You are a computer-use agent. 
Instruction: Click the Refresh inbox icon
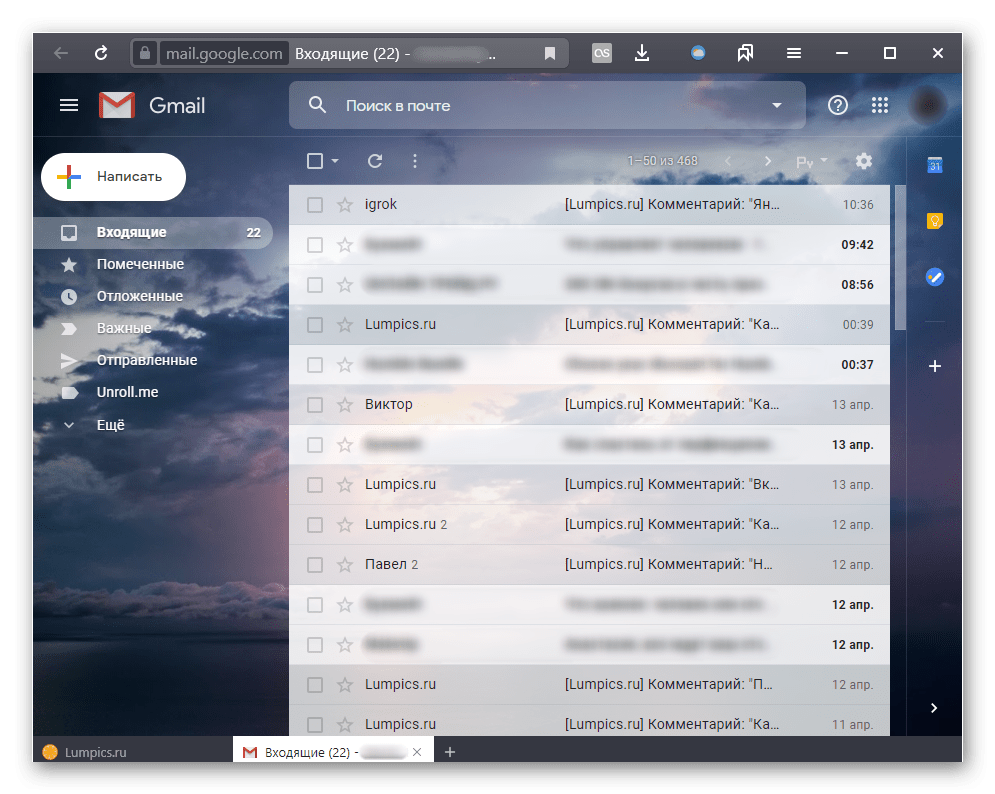coord(375,161)
